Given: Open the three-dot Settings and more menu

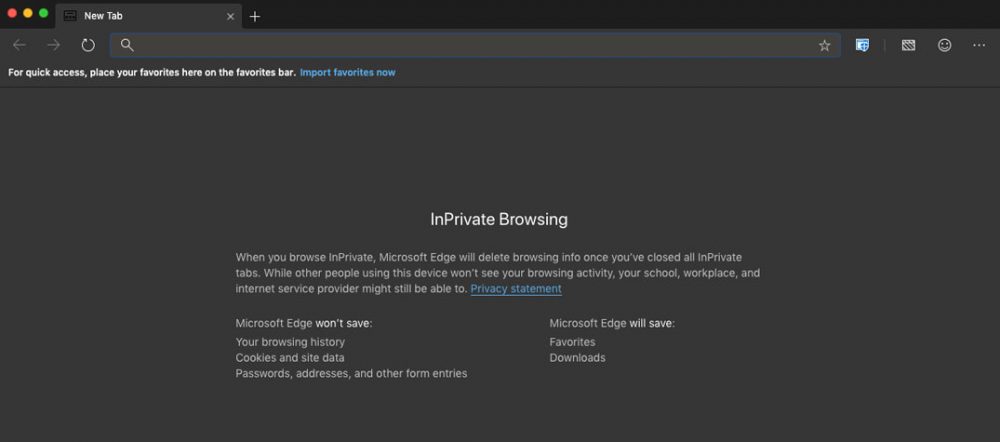Looking at the screenshot, I should (x=979, y=45).
